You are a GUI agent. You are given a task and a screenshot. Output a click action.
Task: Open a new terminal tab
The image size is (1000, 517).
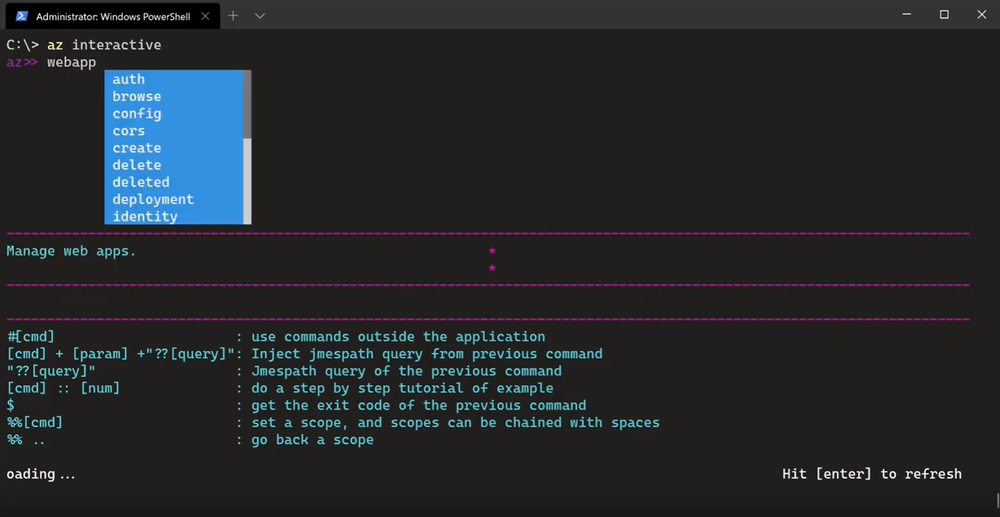(x=233, y=16)
